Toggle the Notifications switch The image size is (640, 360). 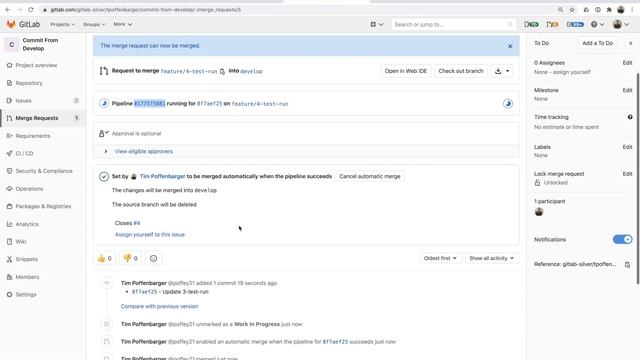pos(622,240)
